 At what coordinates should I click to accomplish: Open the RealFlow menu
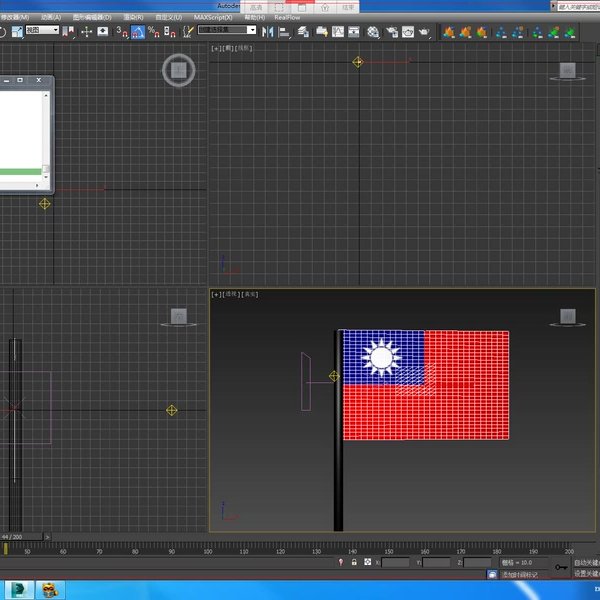click(287, 17)
